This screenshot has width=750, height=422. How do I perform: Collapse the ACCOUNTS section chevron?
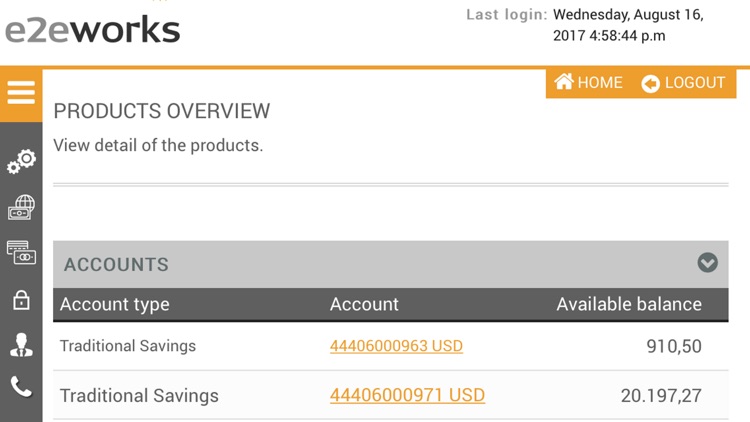pyautogui.click(x=707, y=263)
